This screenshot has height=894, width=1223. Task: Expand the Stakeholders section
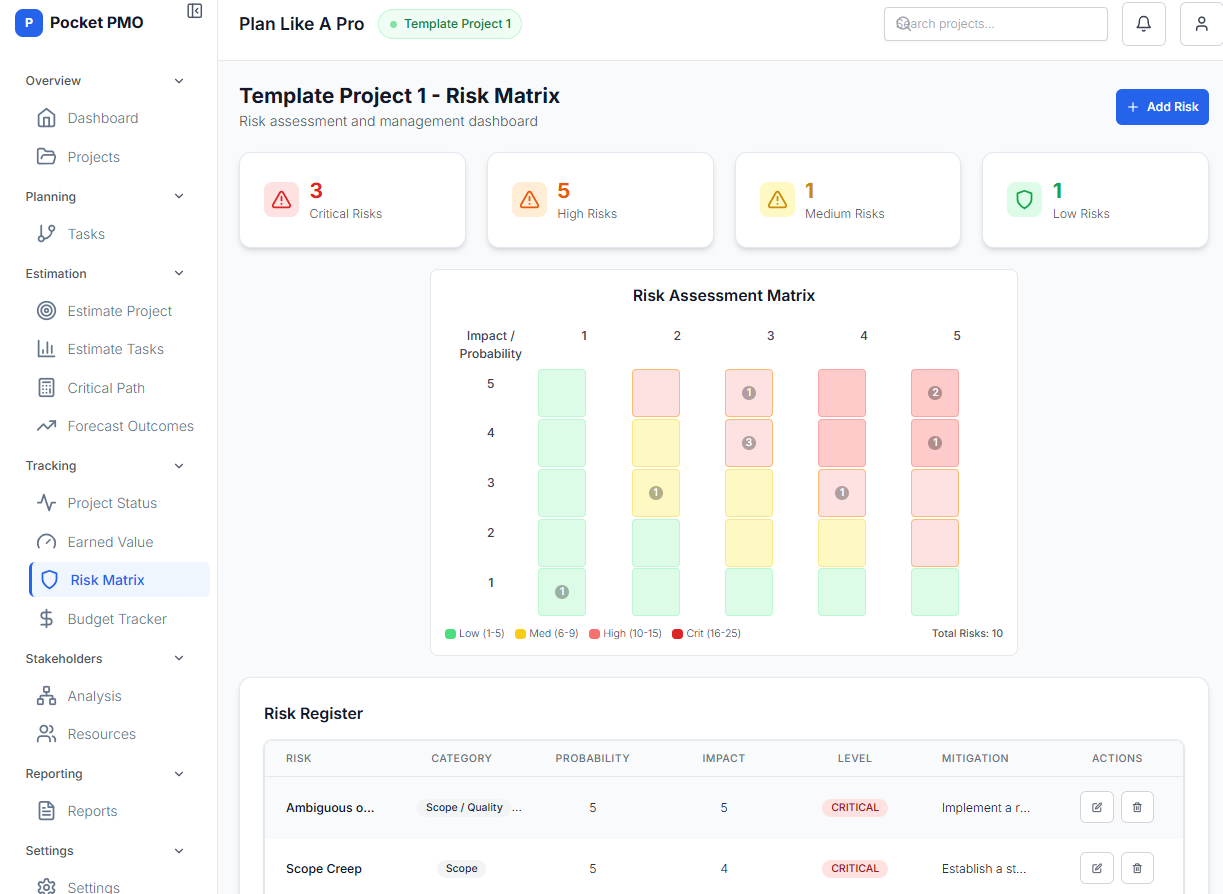(178, 658)
